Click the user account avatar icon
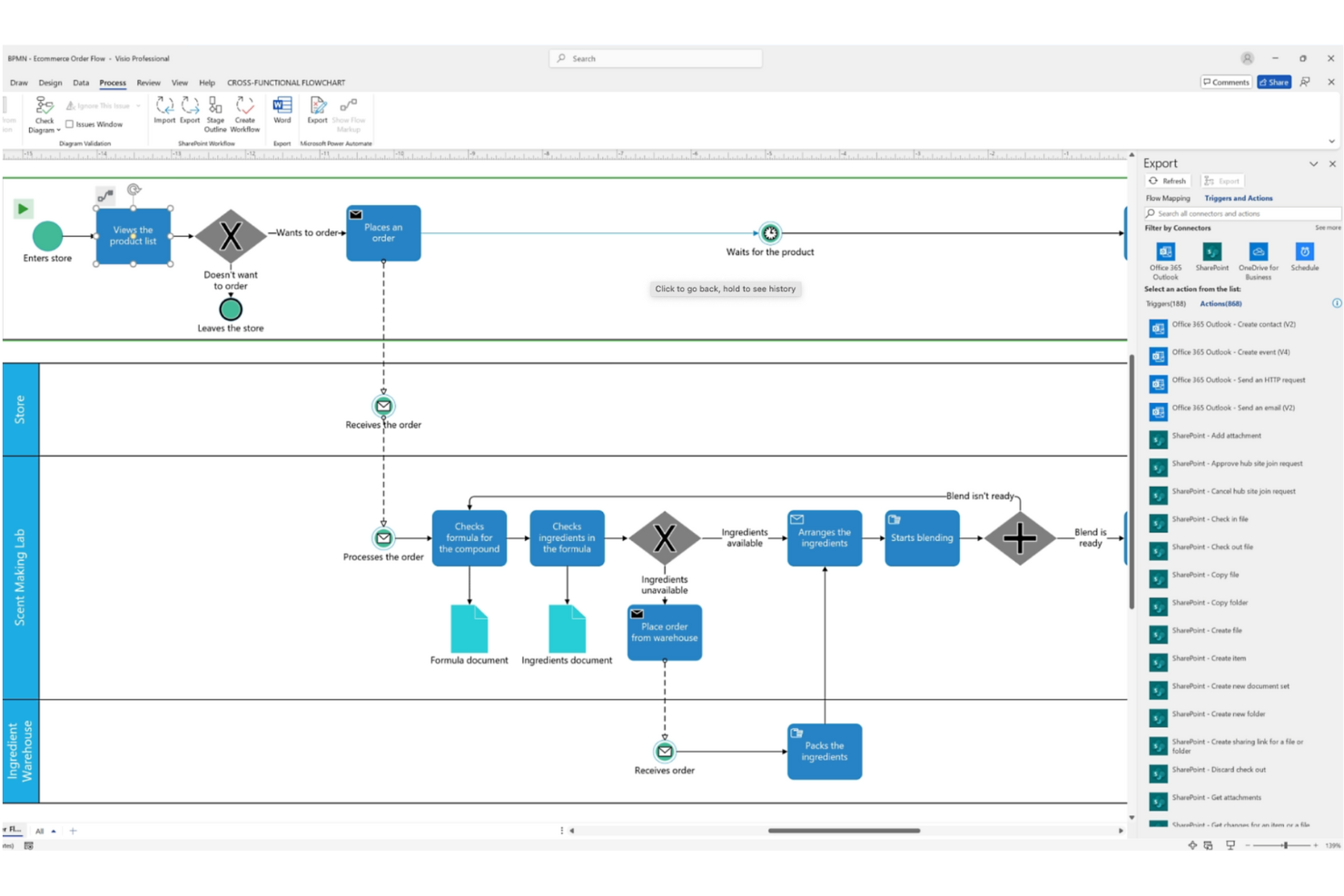This screenshot has width=1344, height=896. (x=1248, y=58)
